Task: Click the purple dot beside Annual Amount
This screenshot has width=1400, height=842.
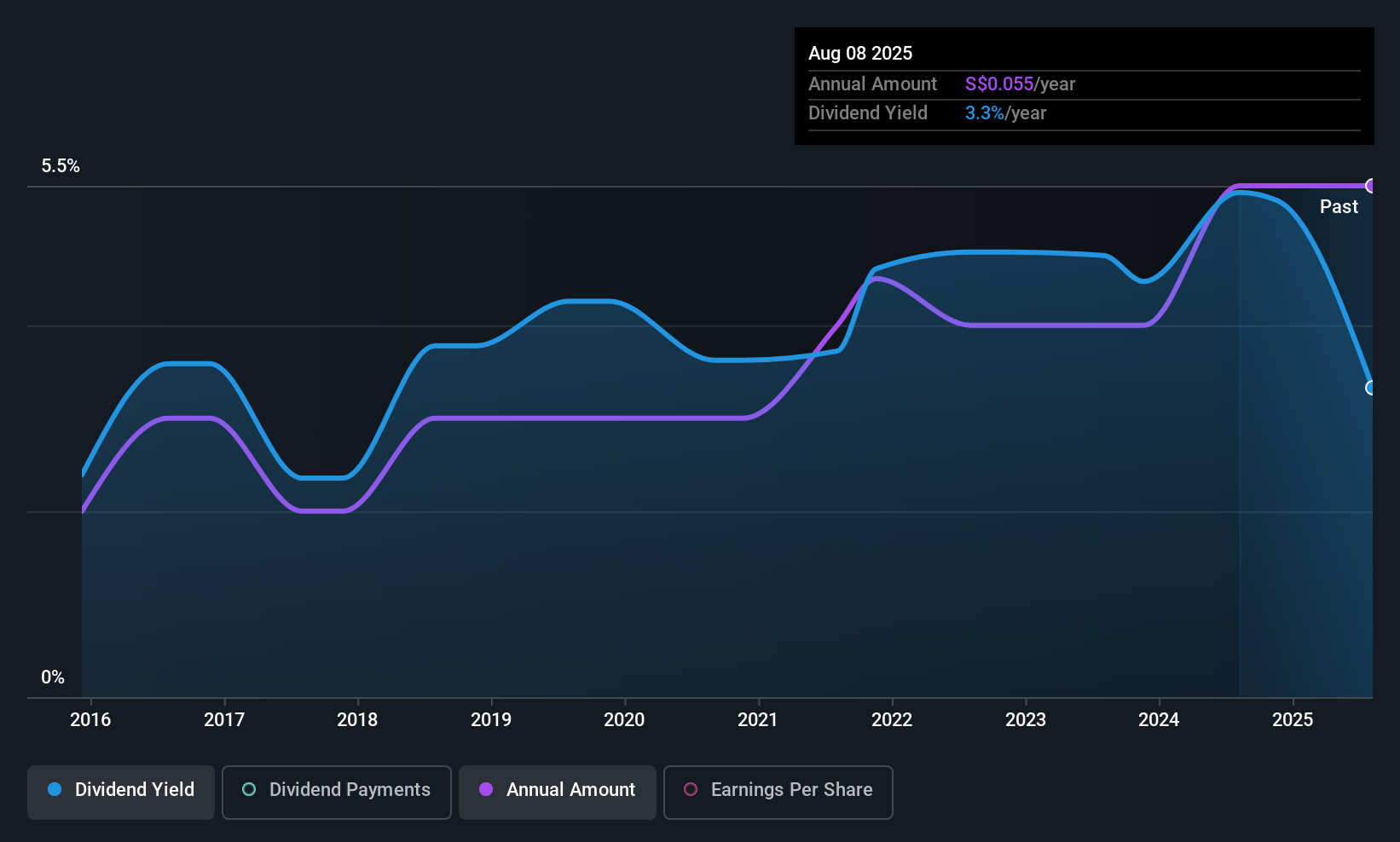Action: pos(486,790)
